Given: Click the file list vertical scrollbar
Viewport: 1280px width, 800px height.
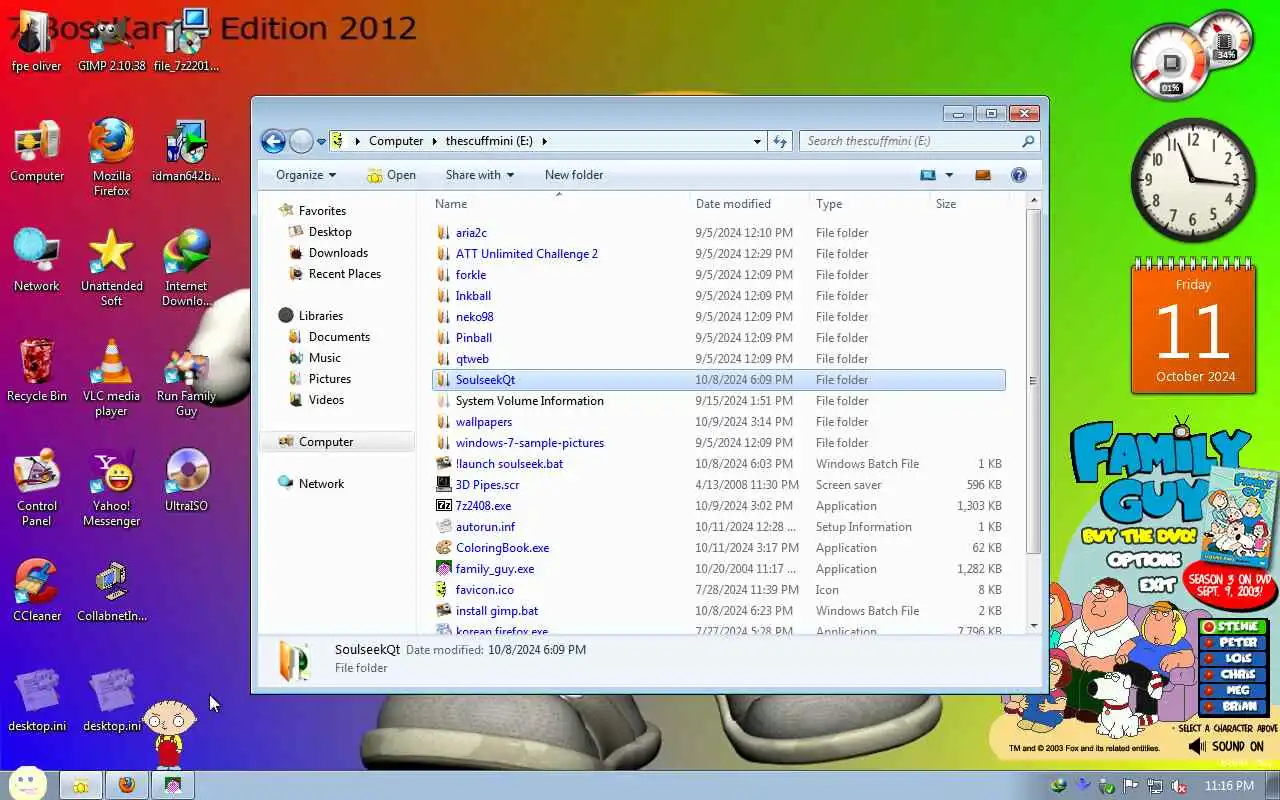Looking at the screenshot, I should 1034,380.
